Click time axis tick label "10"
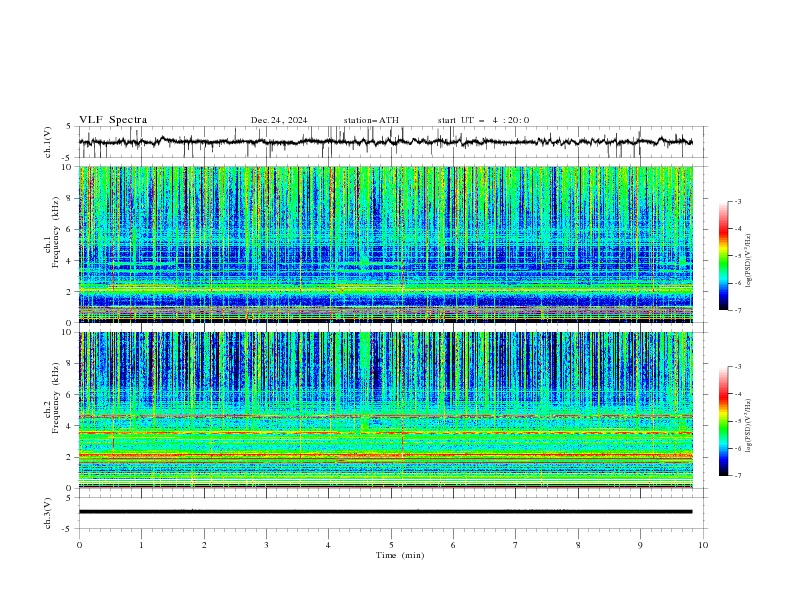 703,545
